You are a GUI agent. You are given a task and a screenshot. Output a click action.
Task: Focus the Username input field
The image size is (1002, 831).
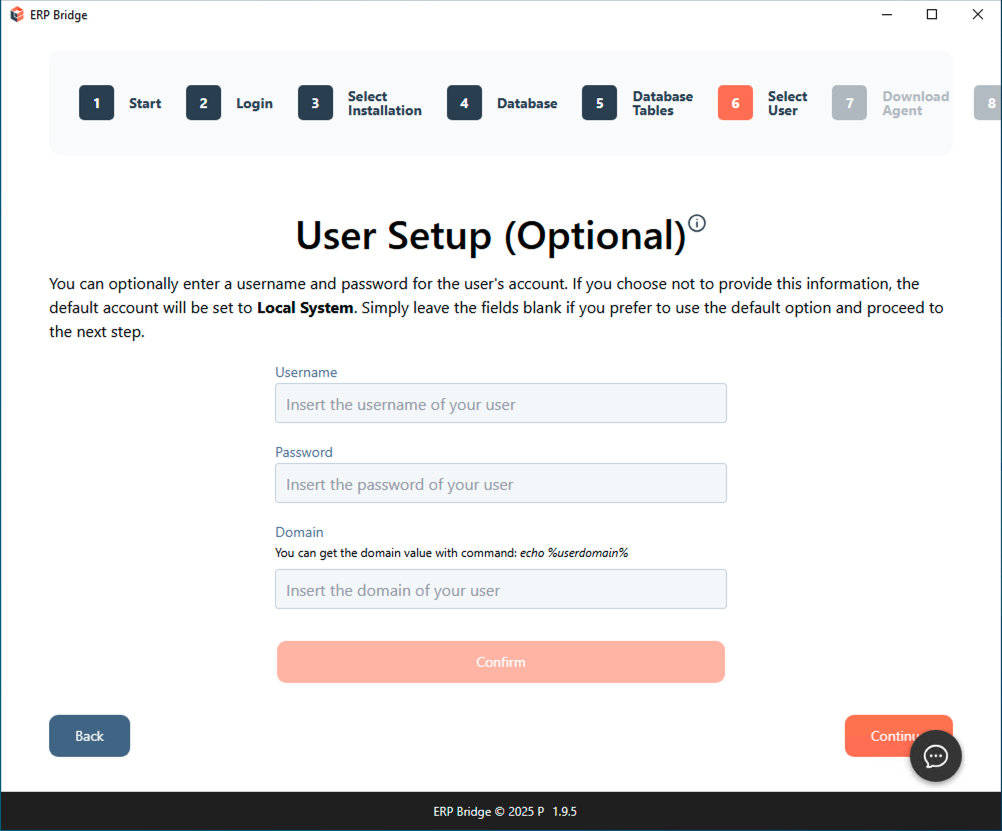pos(500,404)
